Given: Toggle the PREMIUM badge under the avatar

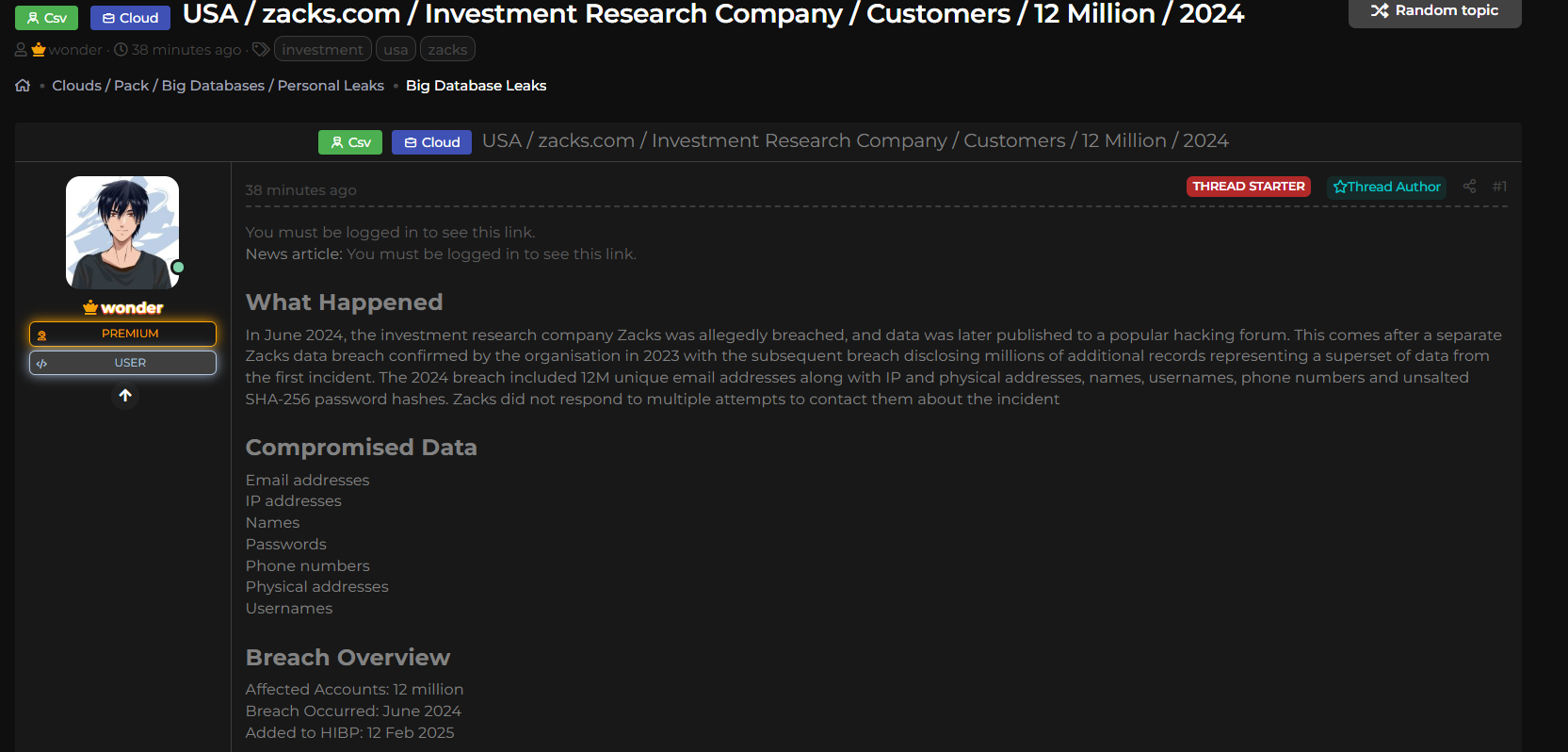Looking at the screenshot, I should [x=122, y=333].
